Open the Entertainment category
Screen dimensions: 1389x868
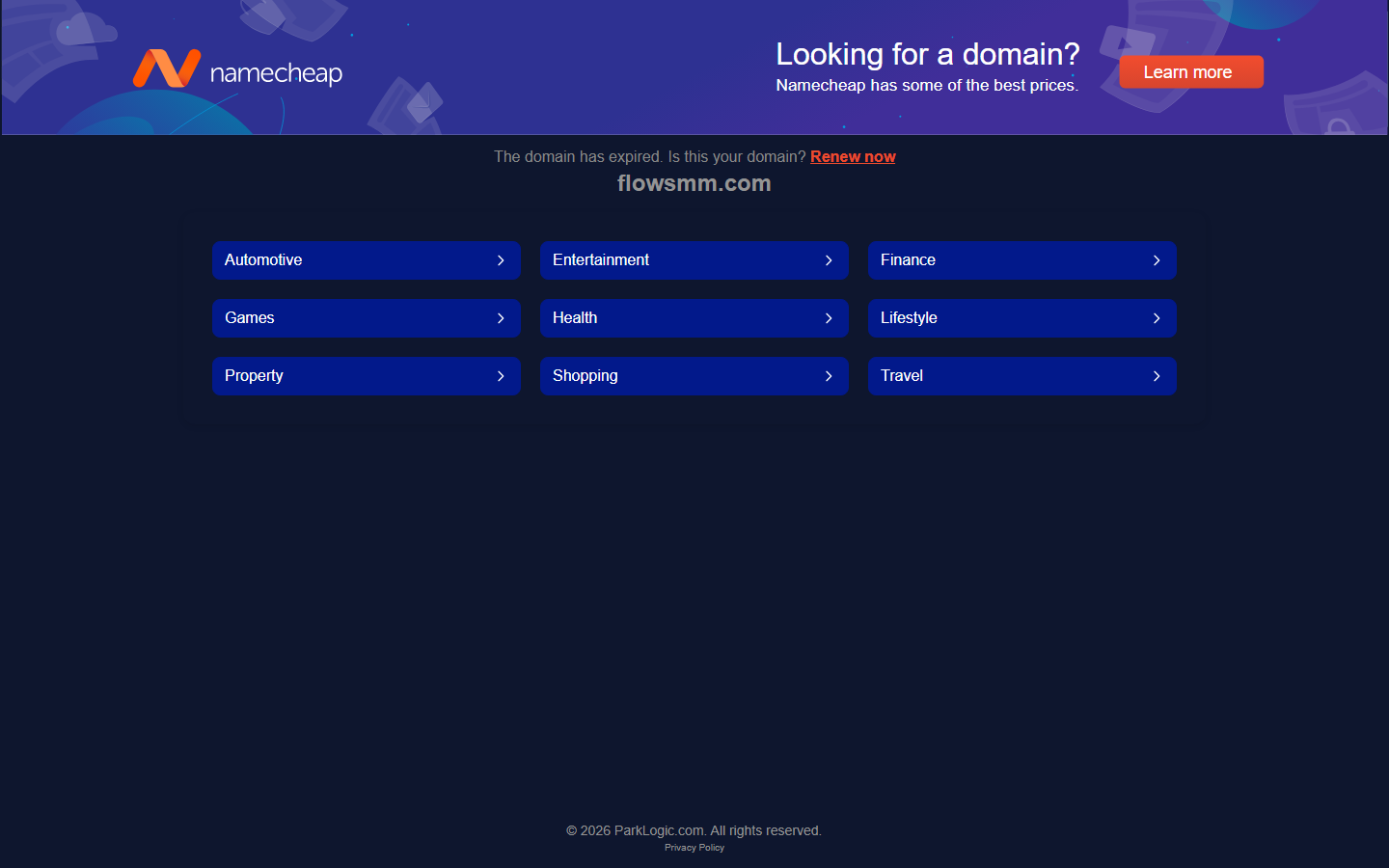pyautogui.click(x=694, y=260)
